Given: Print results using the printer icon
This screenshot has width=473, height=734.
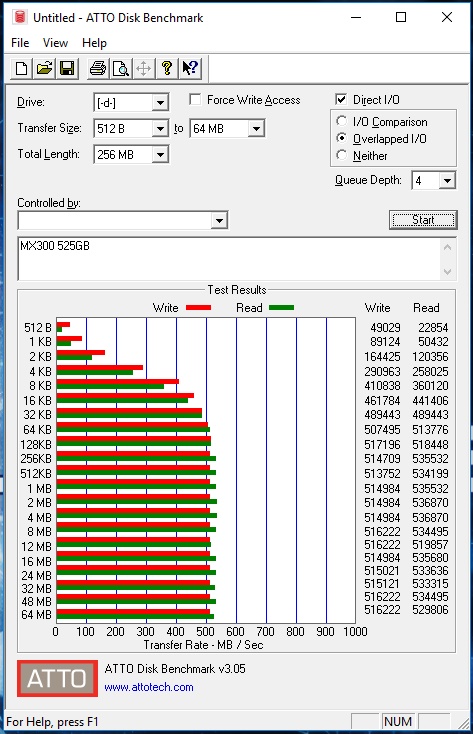Looking at the screenshot, I should click(x=98, y=69).
